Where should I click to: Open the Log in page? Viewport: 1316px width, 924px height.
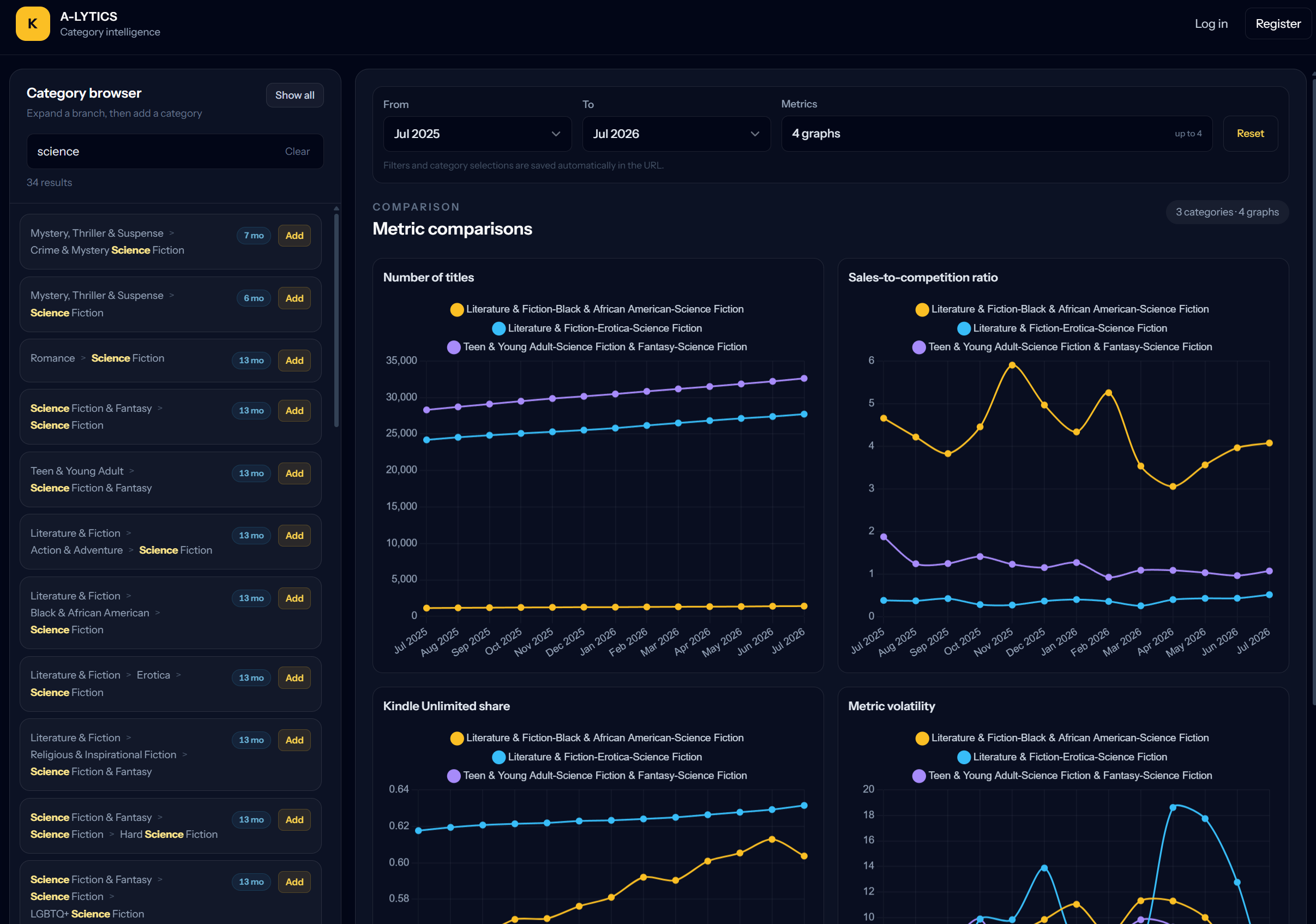tap(1211, 23)
